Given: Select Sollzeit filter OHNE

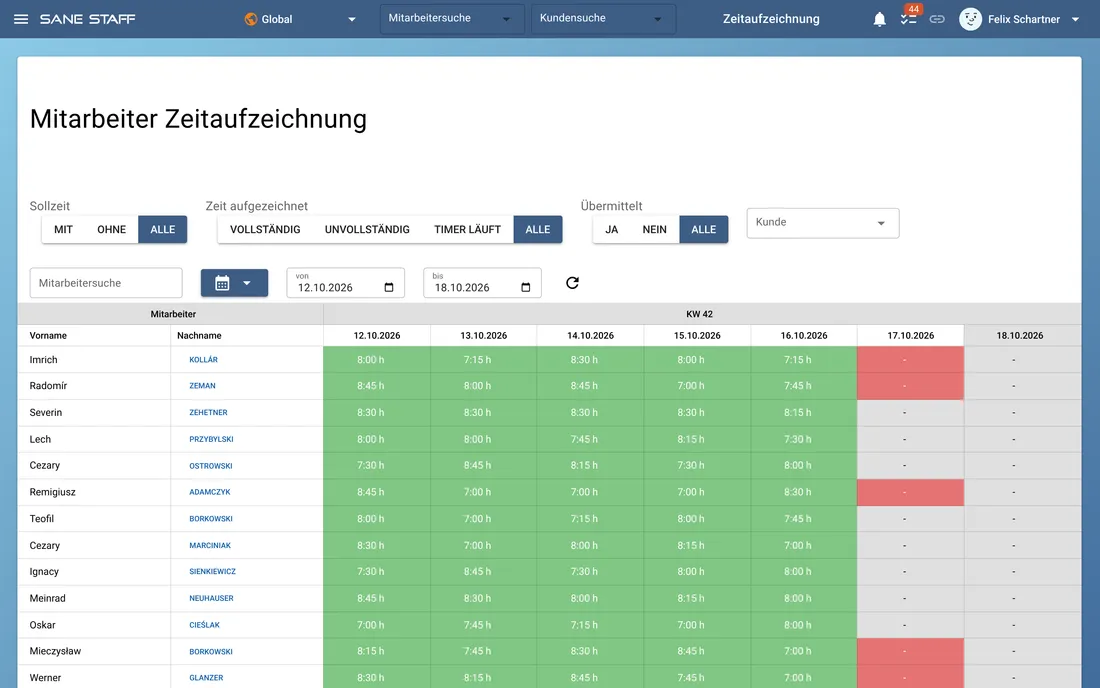Looking at the screenshot, I should click(112, 229).
